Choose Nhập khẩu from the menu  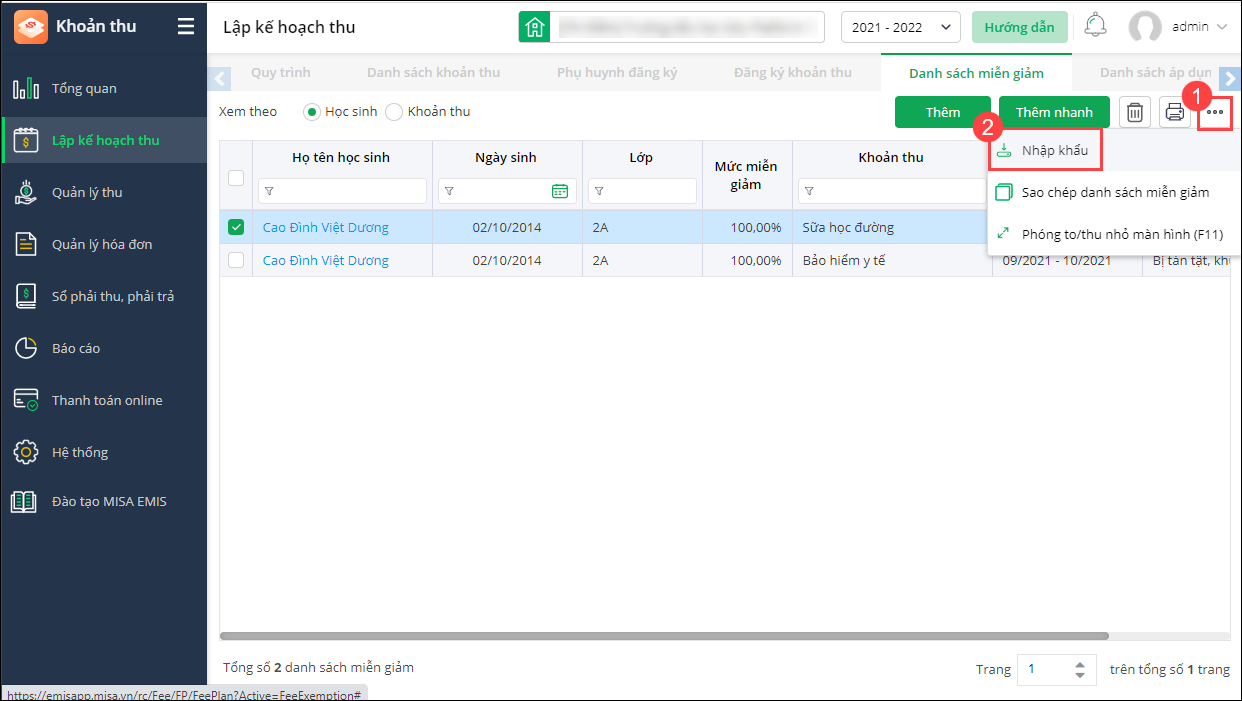[1045, 150]
